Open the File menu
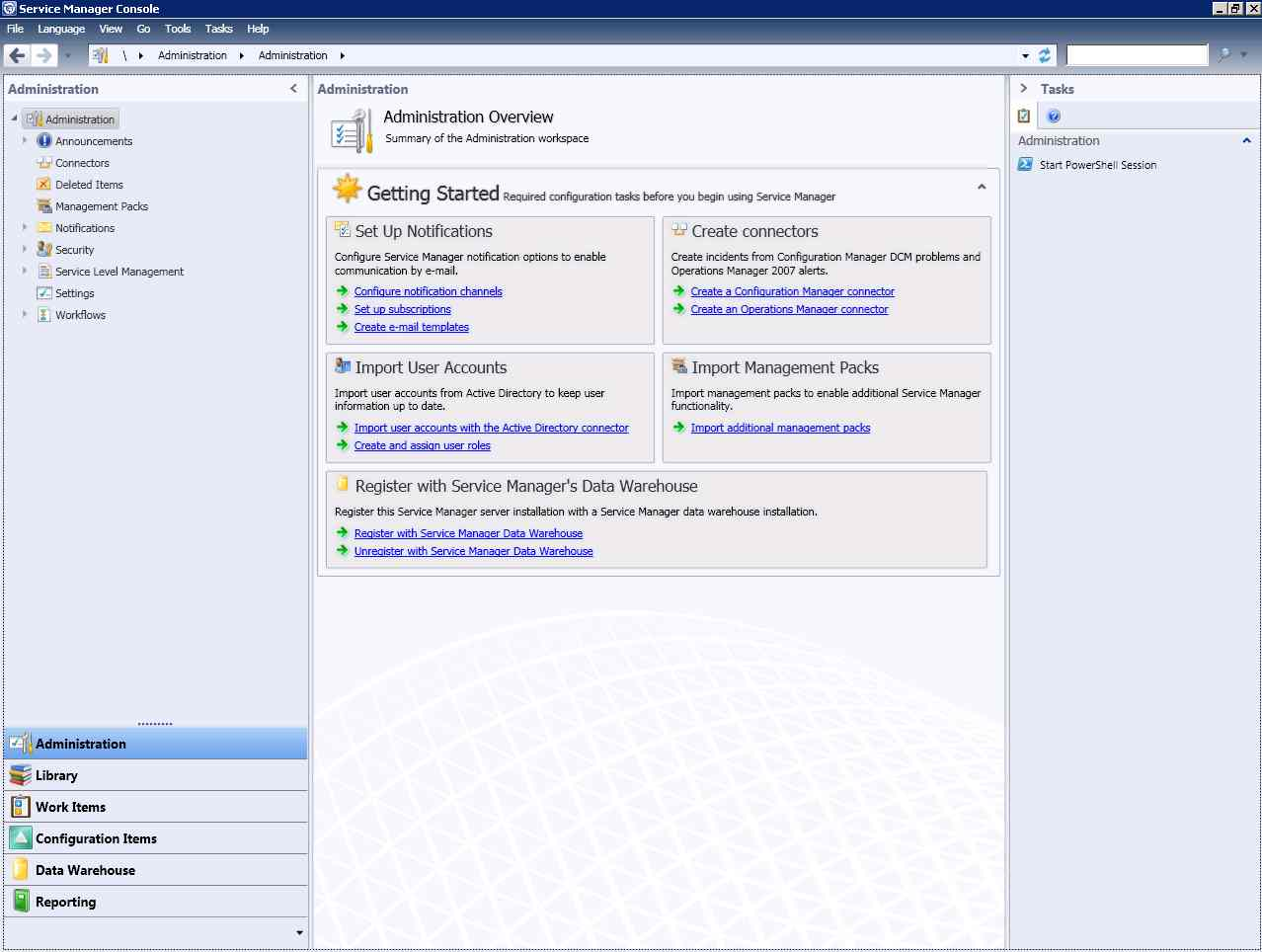Viewport: 1262px width, 952px height. pos(15,29)
